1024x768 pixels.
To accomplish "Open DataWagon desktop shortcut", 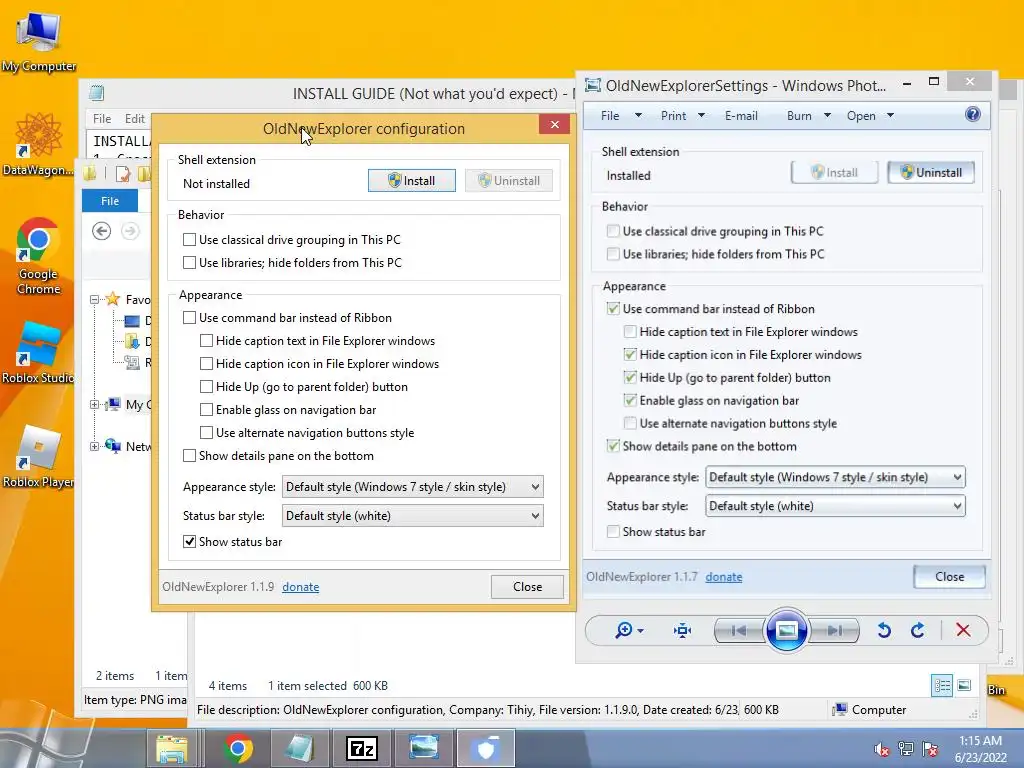I will tap(39, 144).
